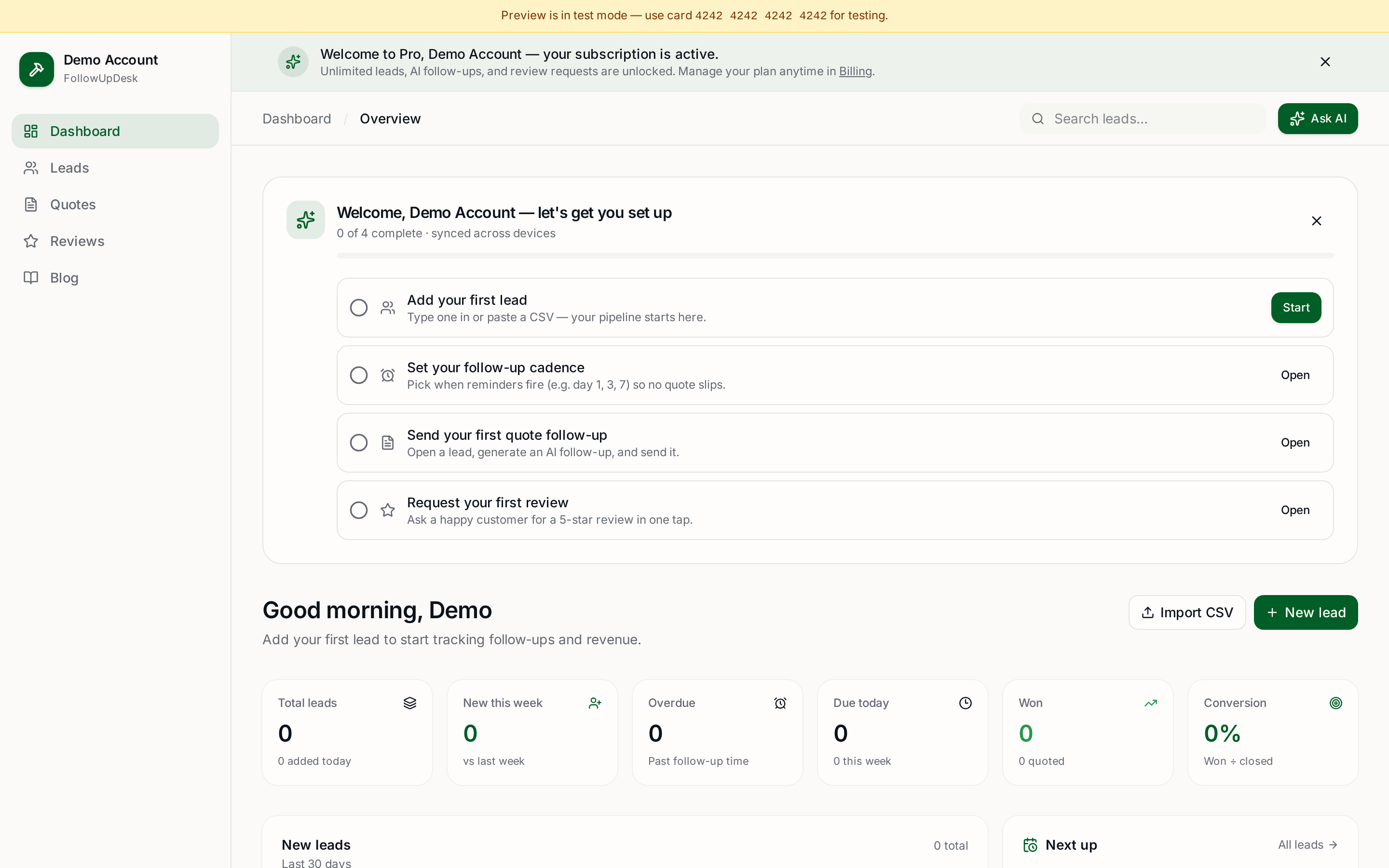Tick the Send your first quote follow-up circle
The height and width of the screenshot is (868, 1389).
point(359,443)
